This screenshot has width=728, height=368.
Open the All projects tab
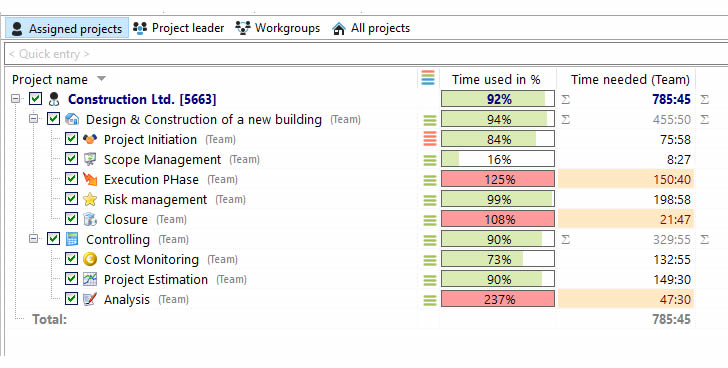371,28
